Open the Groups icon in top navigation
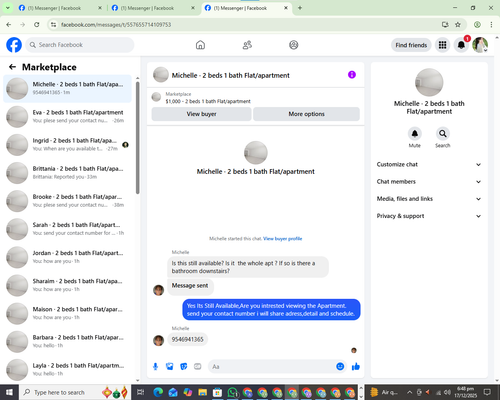Viewport: 500px width, 400px height. [x=294, y=45]
